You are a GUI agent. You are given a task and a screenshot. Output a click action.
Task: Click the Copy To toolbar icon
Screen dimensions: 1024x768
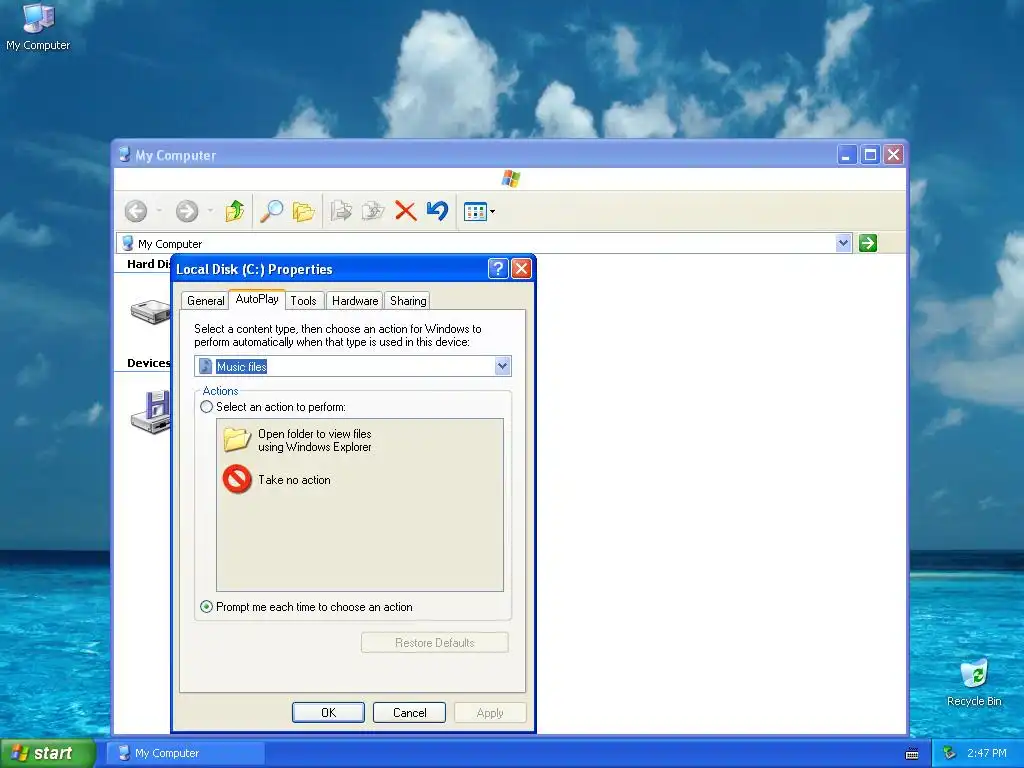tap(373, 211)
